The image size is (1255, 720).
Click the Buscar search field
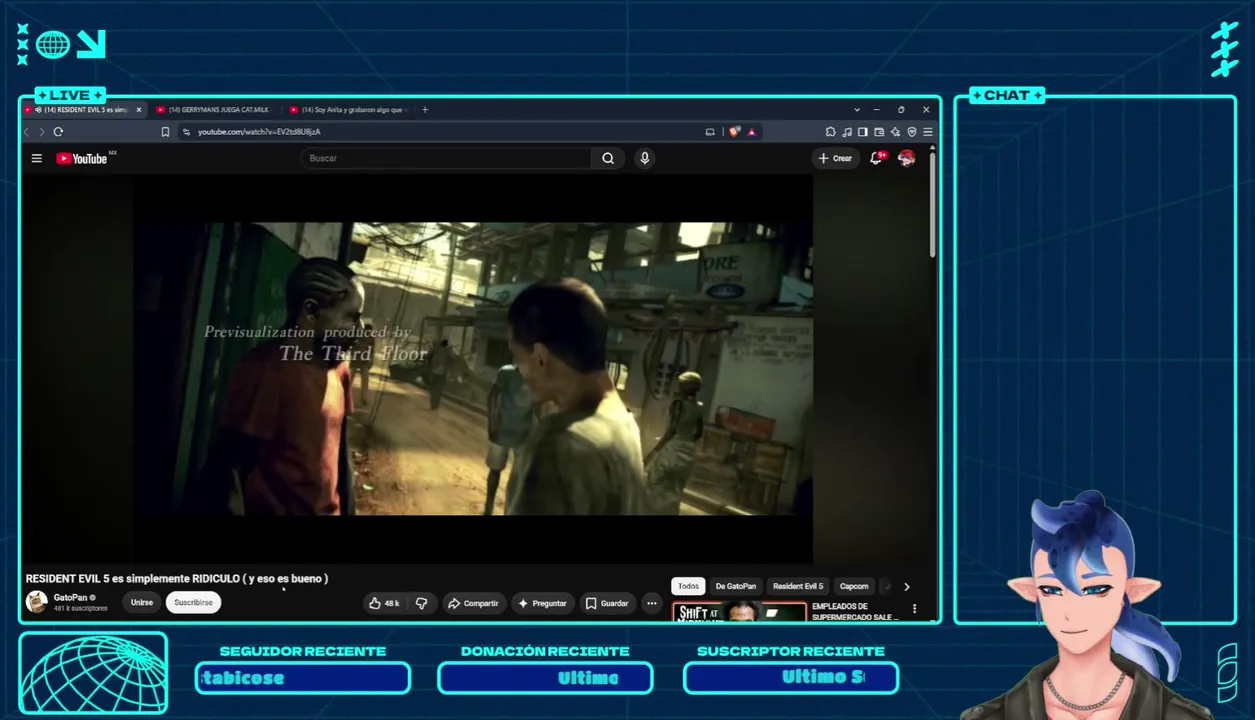[x=446, y=158]
